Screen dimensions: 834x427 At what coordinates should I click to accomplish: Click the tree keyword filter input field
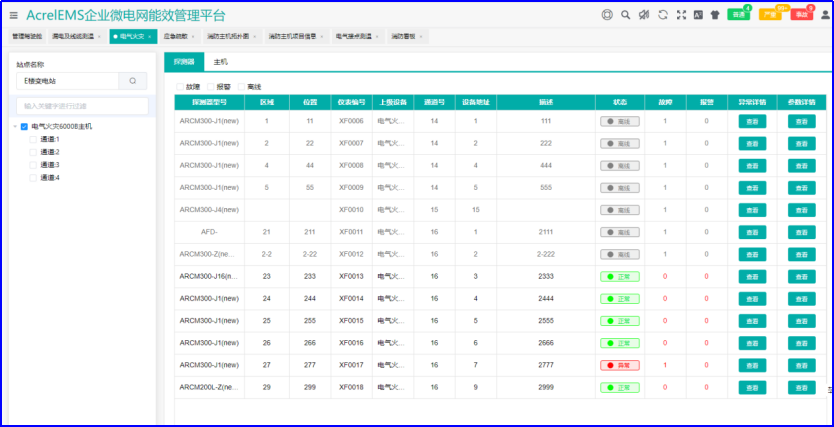pyautogui.click(x=81, y=105)
